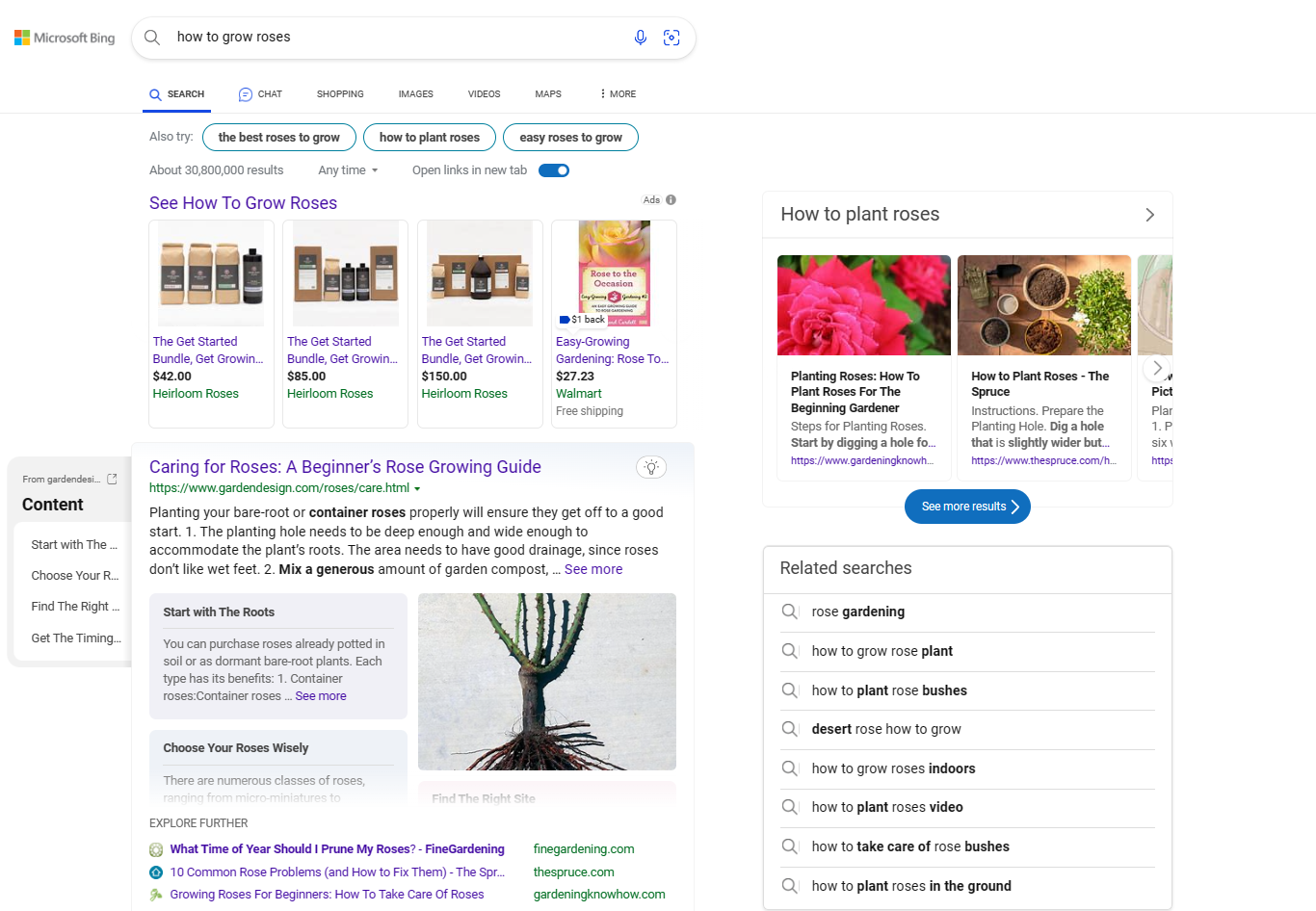This screenshot has height=911, width=1316.
Task: Click search icon next to how to plant rose bushes
Action: click(x=790, y=690)
